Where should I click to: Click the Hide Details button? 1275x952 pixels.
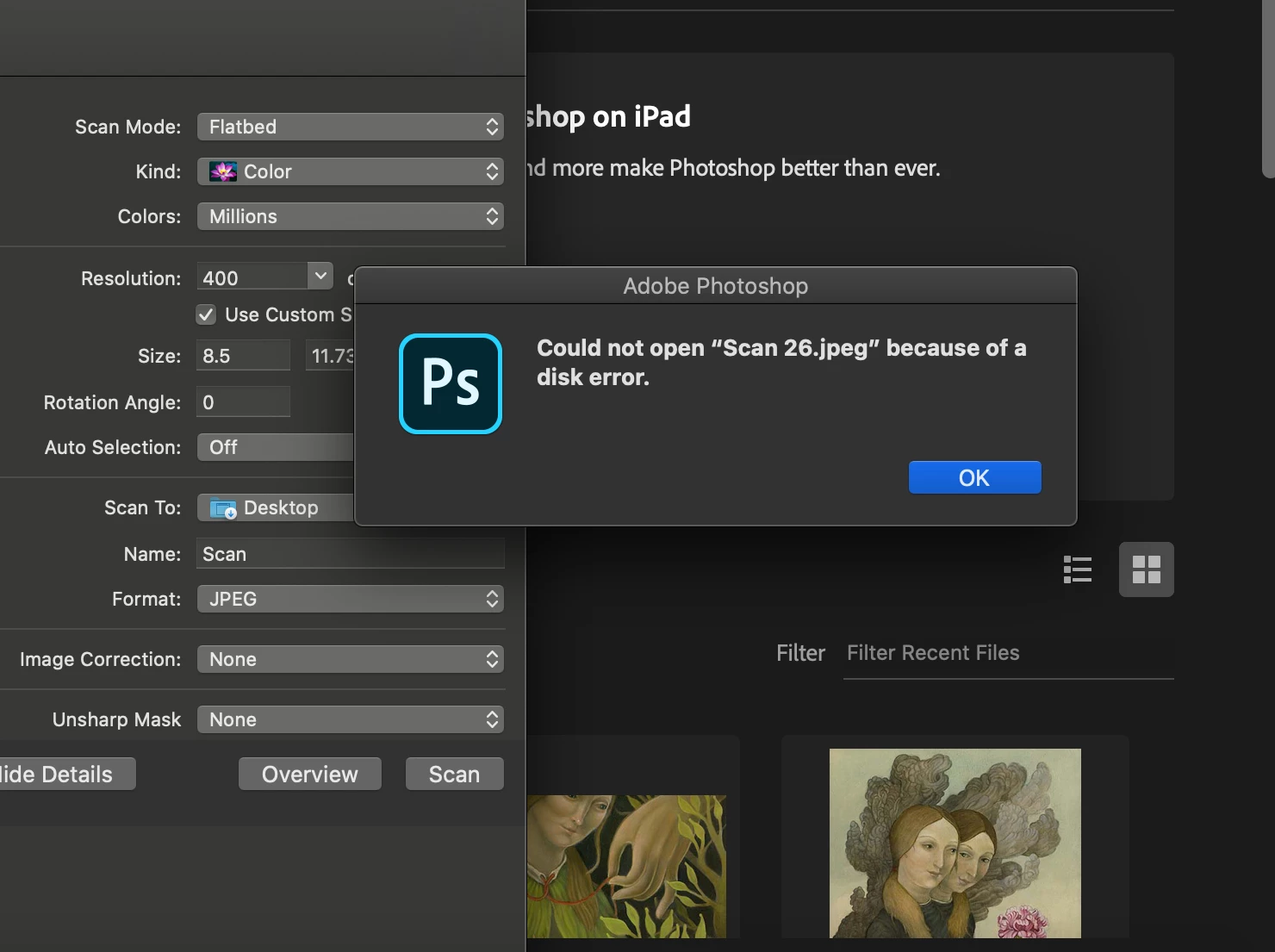point(67,774)
